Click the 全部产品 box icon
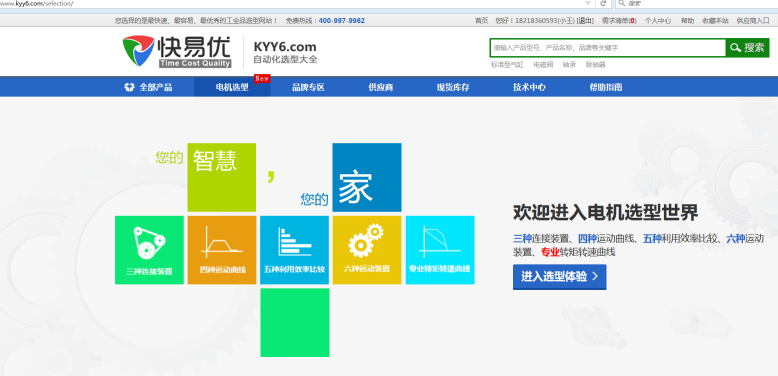Viewport: 778px width, 376px height. [x=129, y=87]
